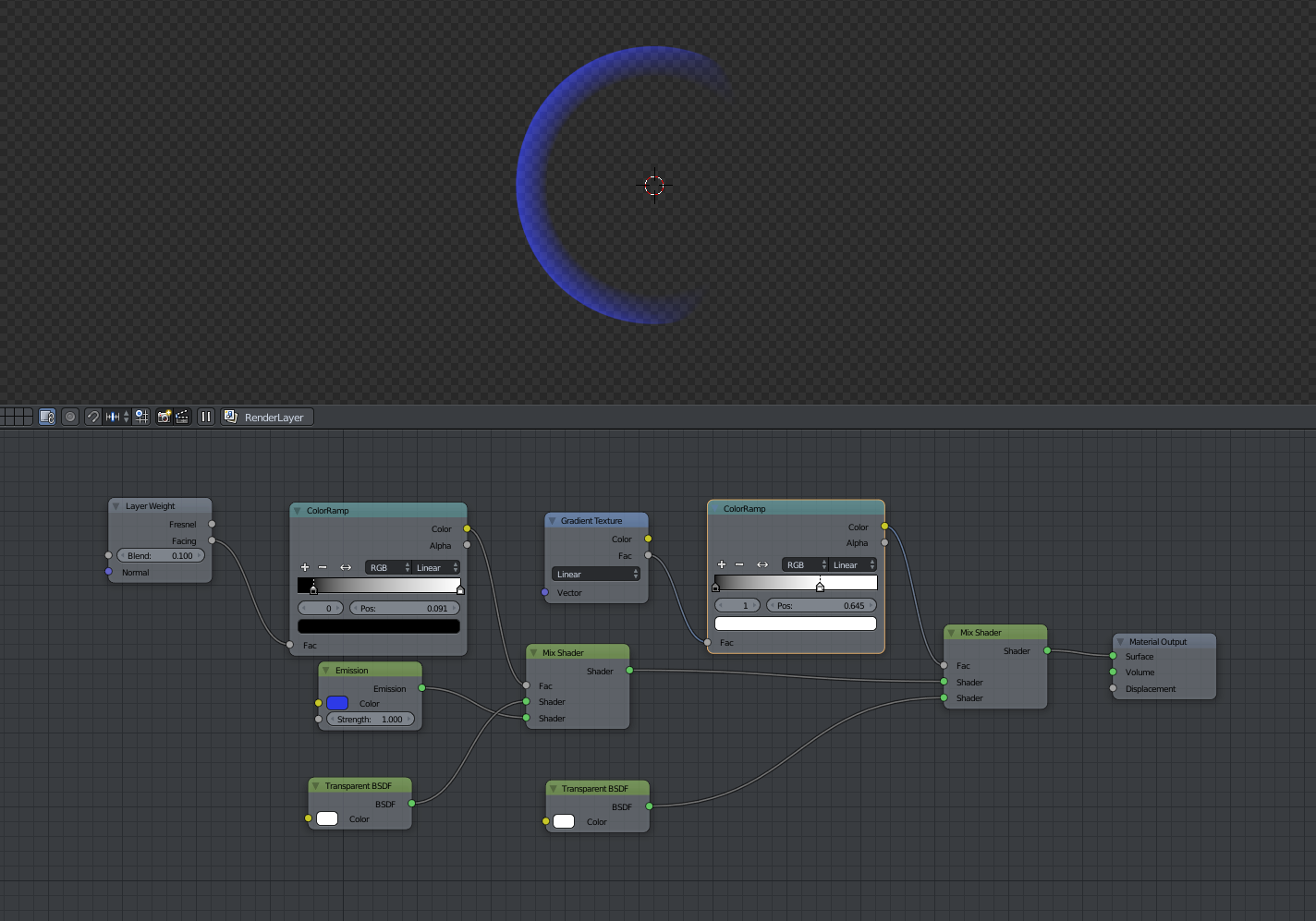Select the left Mix Shader node header
The image size is (1316, 921).
tap(579, 652)
